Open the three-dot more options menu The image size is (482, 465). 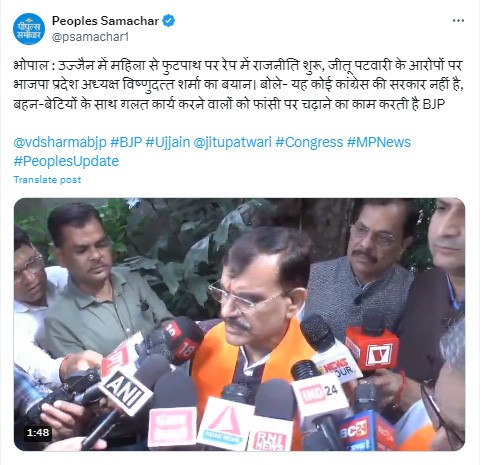click(x=458, y=21)
